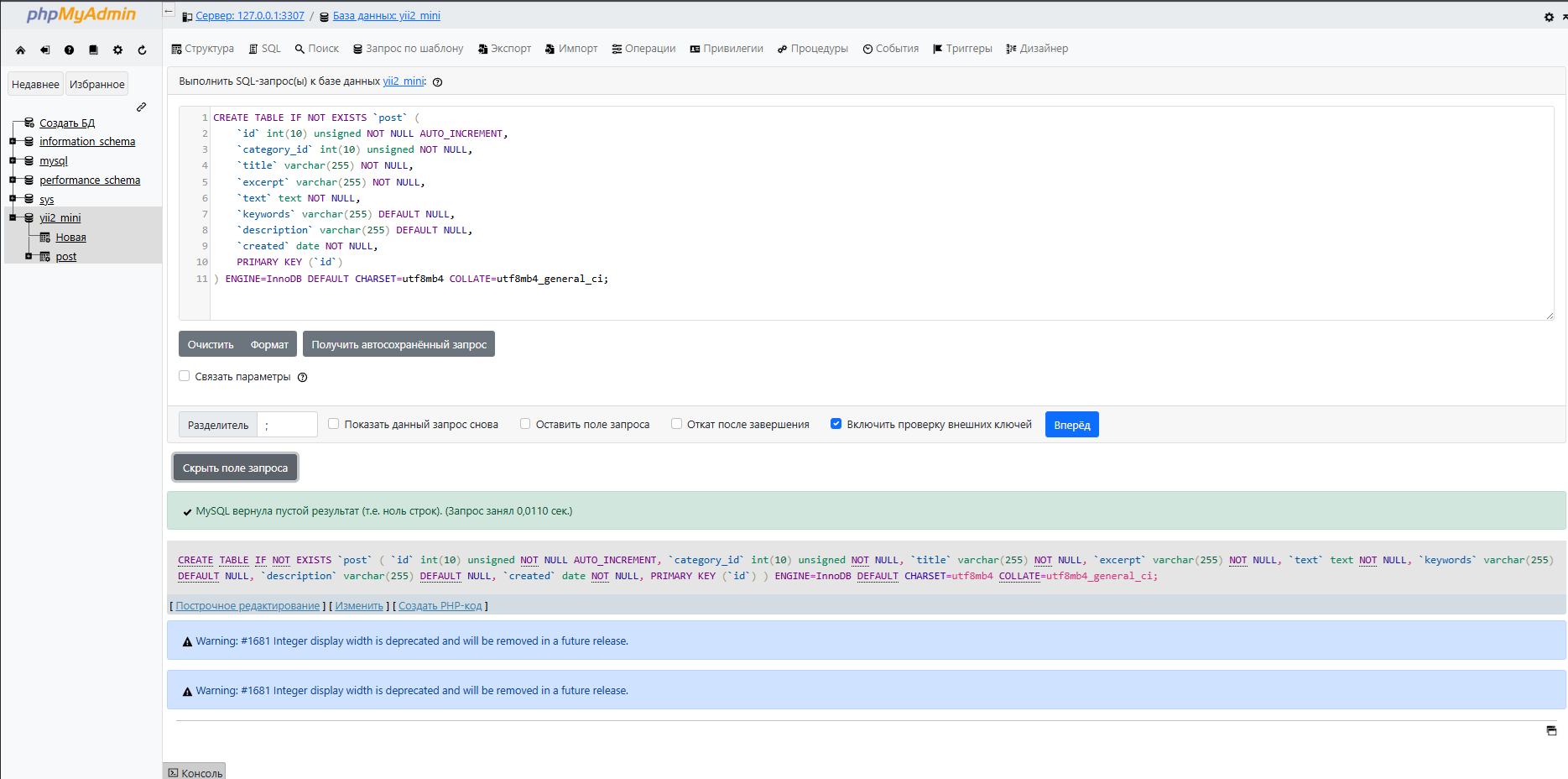This screenshot has width=1568, height=779.
Task: Go to the Экспорт tab
Action: (504, 49)
